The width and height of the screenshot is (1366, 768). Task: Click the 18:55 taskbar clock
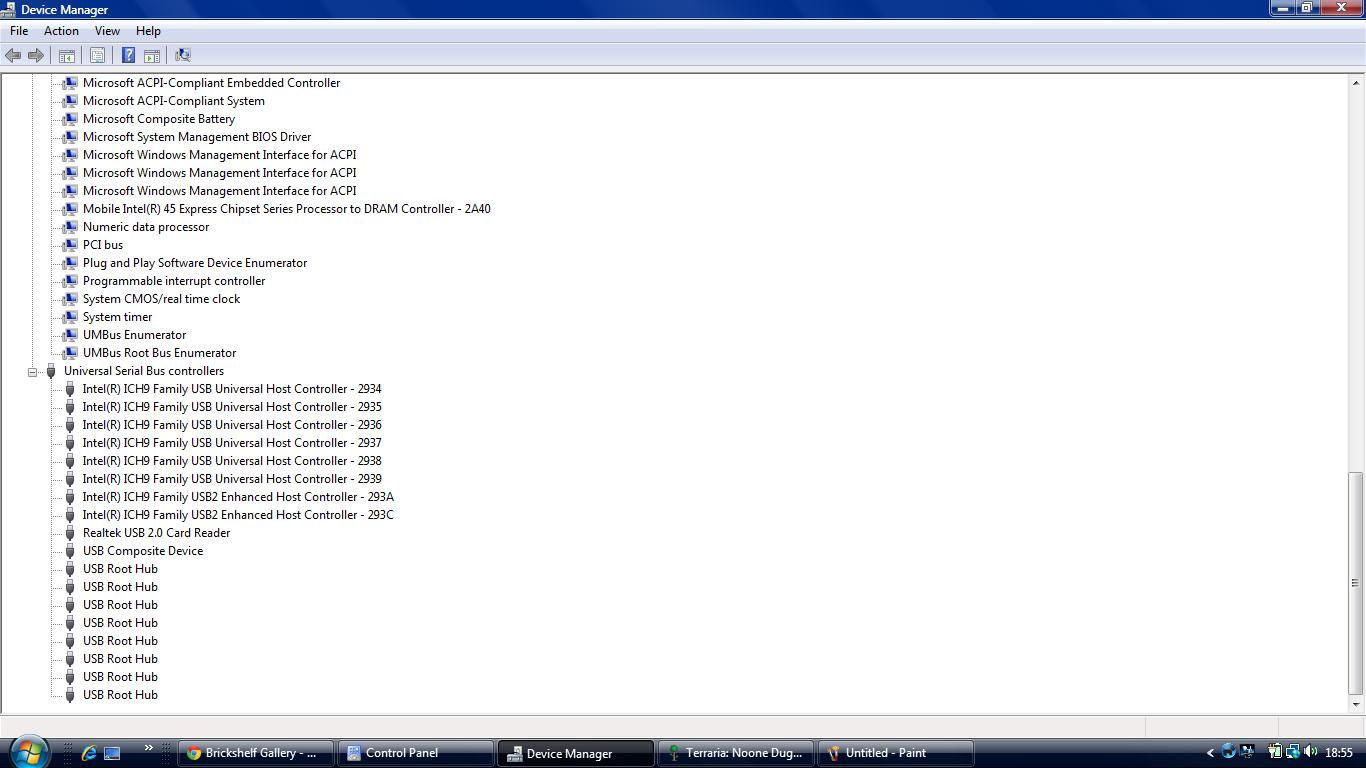(1339, 753)
